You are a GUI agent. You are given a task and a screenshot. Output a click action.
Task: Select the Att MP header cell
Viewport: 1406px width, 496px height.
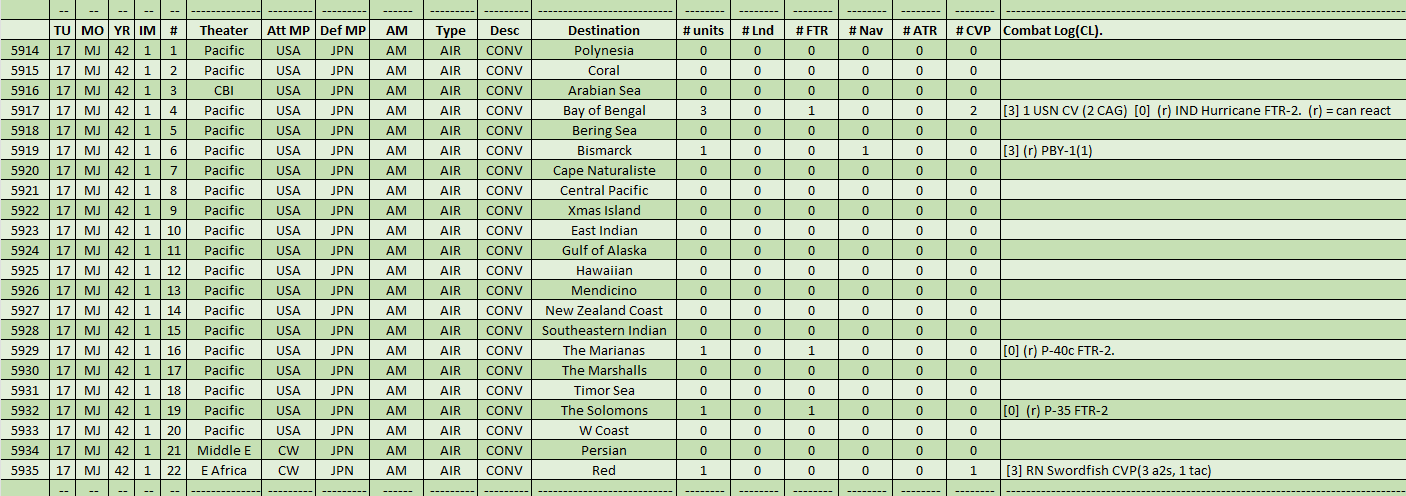point(288,31)
